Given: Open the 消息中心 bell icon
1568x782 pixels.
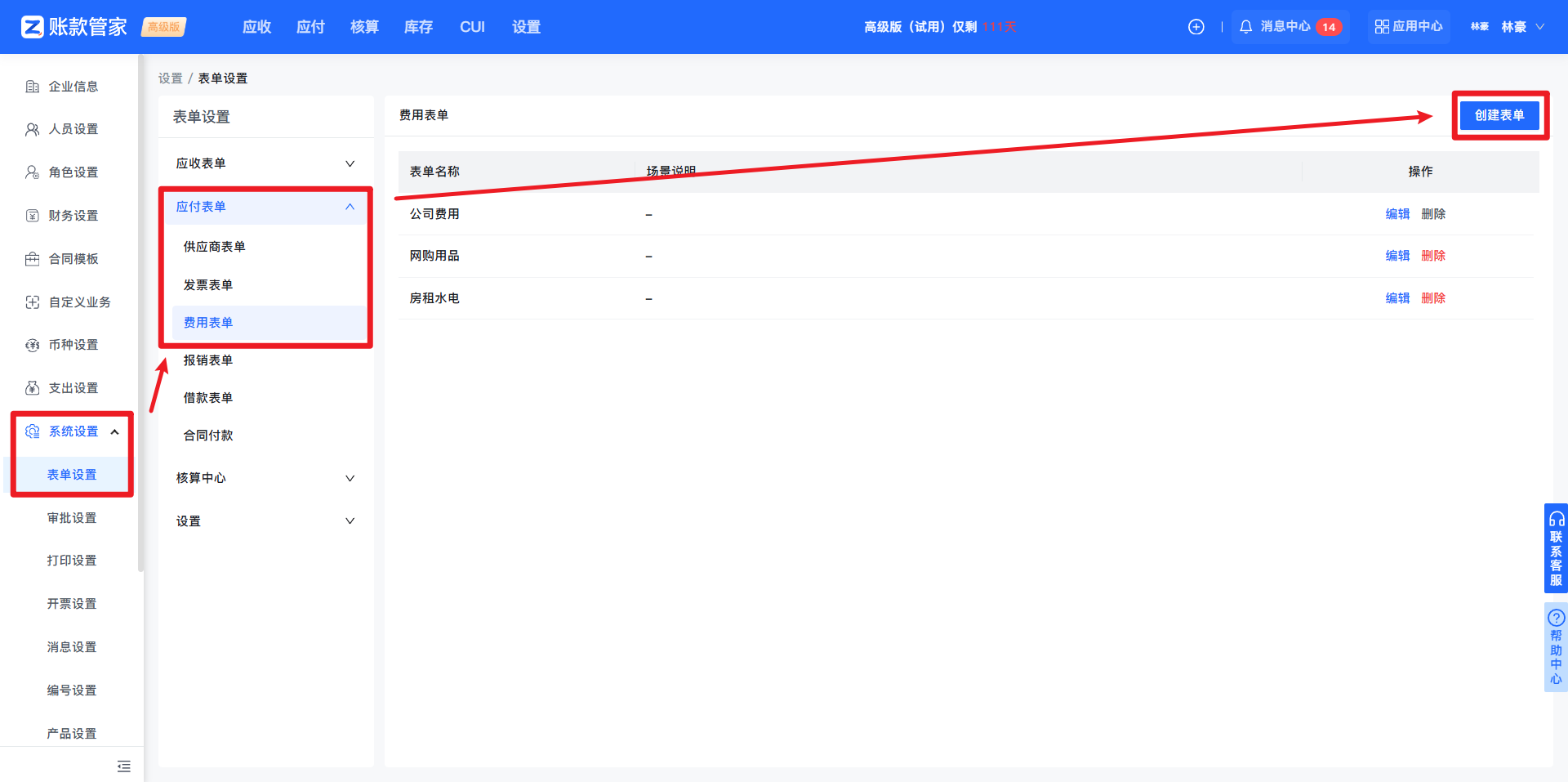Looking at the screenshot, I should 1245,27.
